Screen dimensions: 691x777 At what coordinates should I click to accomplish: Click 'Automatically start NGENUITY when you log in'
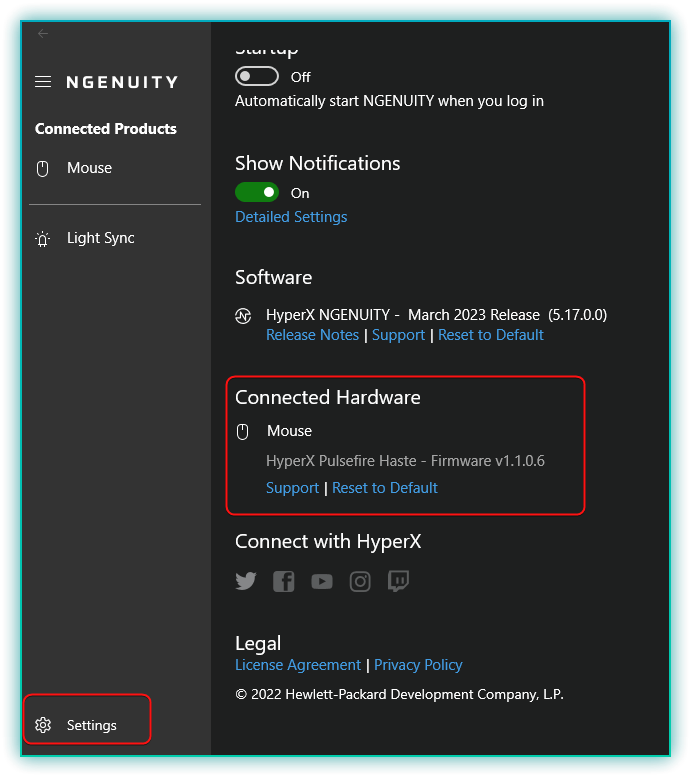coord(389,101)
